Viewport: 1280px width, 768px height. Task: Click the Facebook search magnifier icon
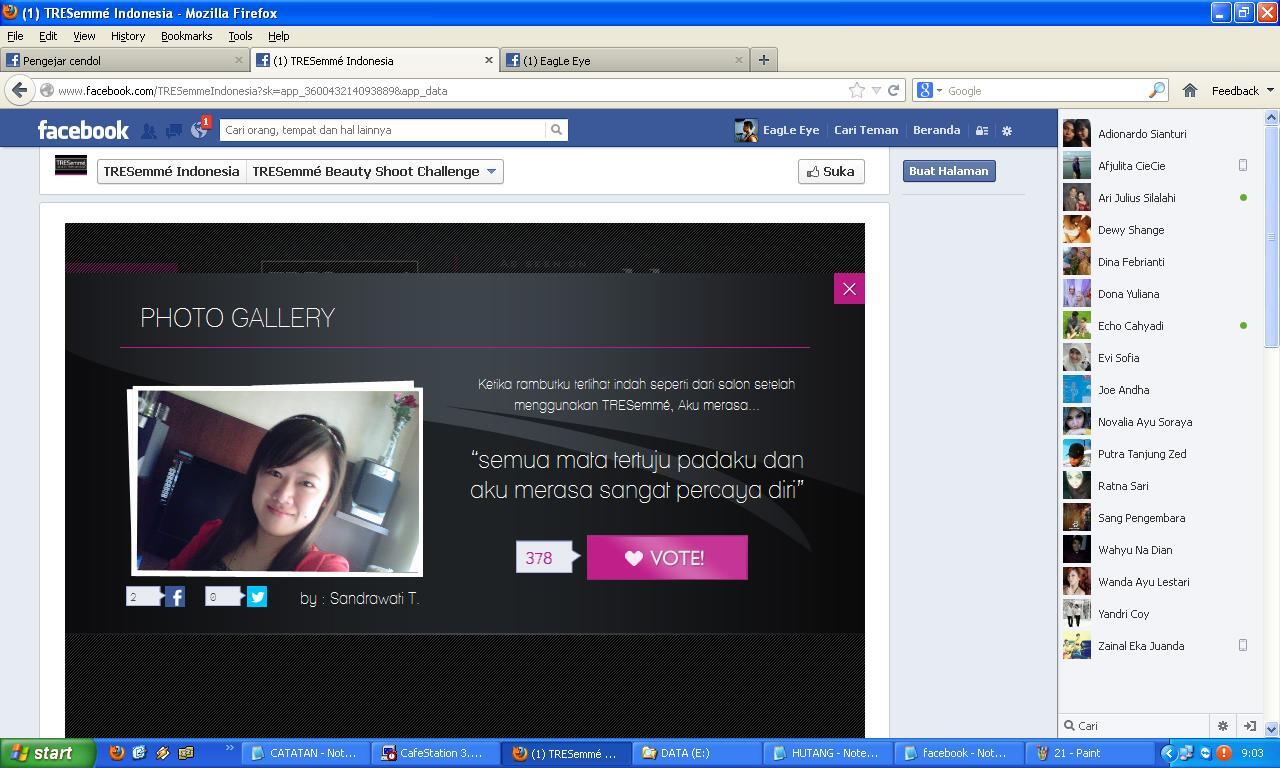tap(556, 130)
